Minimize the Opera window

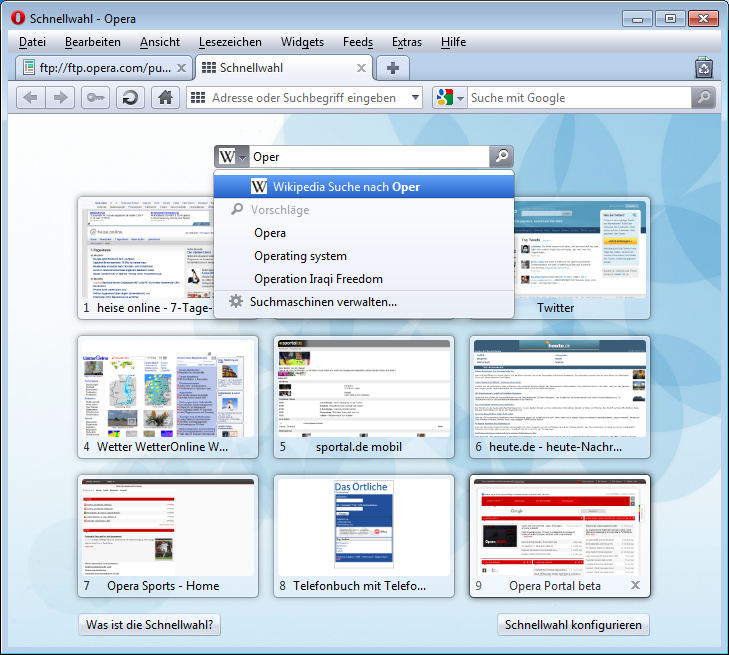638,19
